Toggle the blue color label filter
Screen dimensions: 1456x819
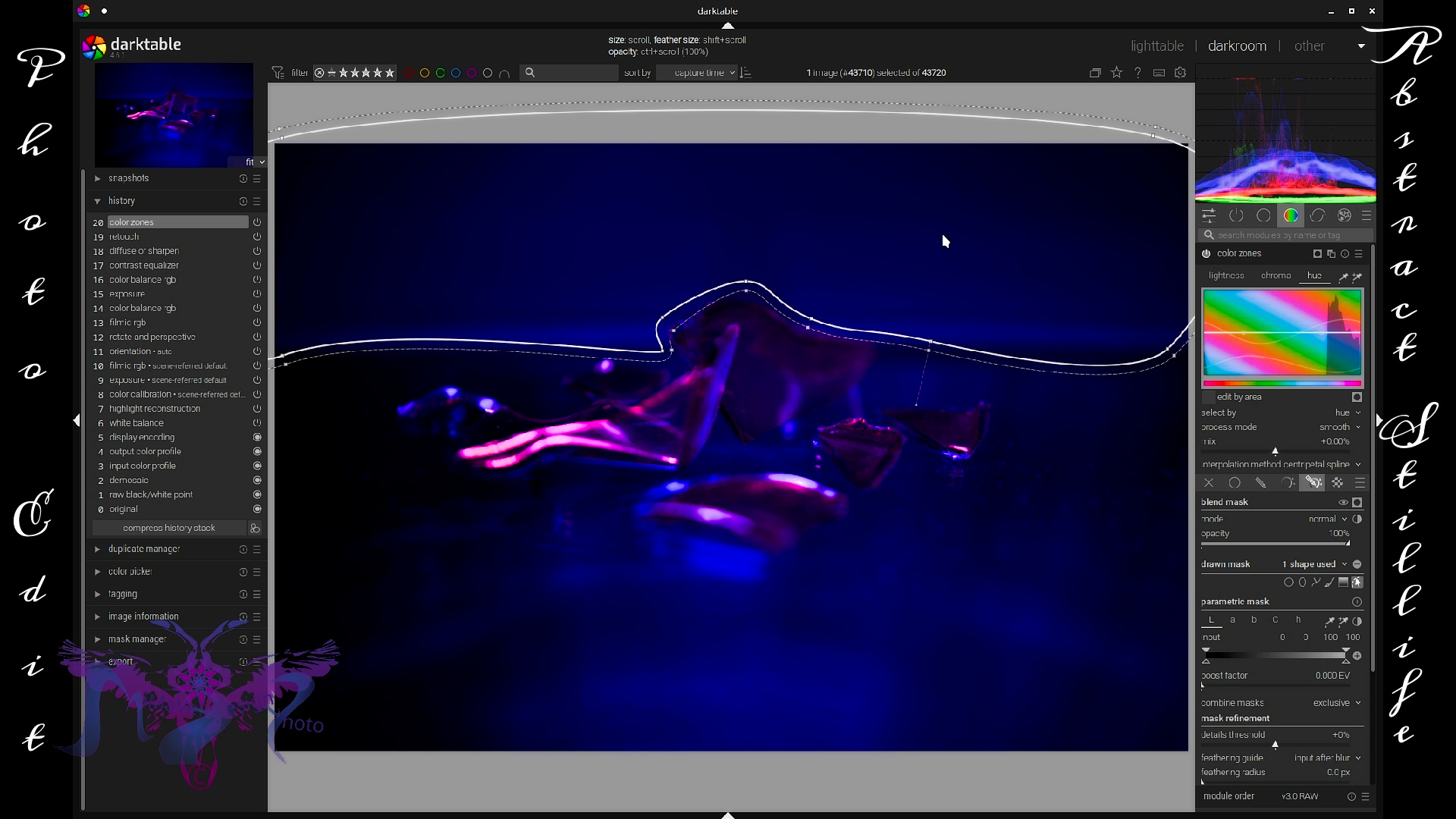point(456,73)
